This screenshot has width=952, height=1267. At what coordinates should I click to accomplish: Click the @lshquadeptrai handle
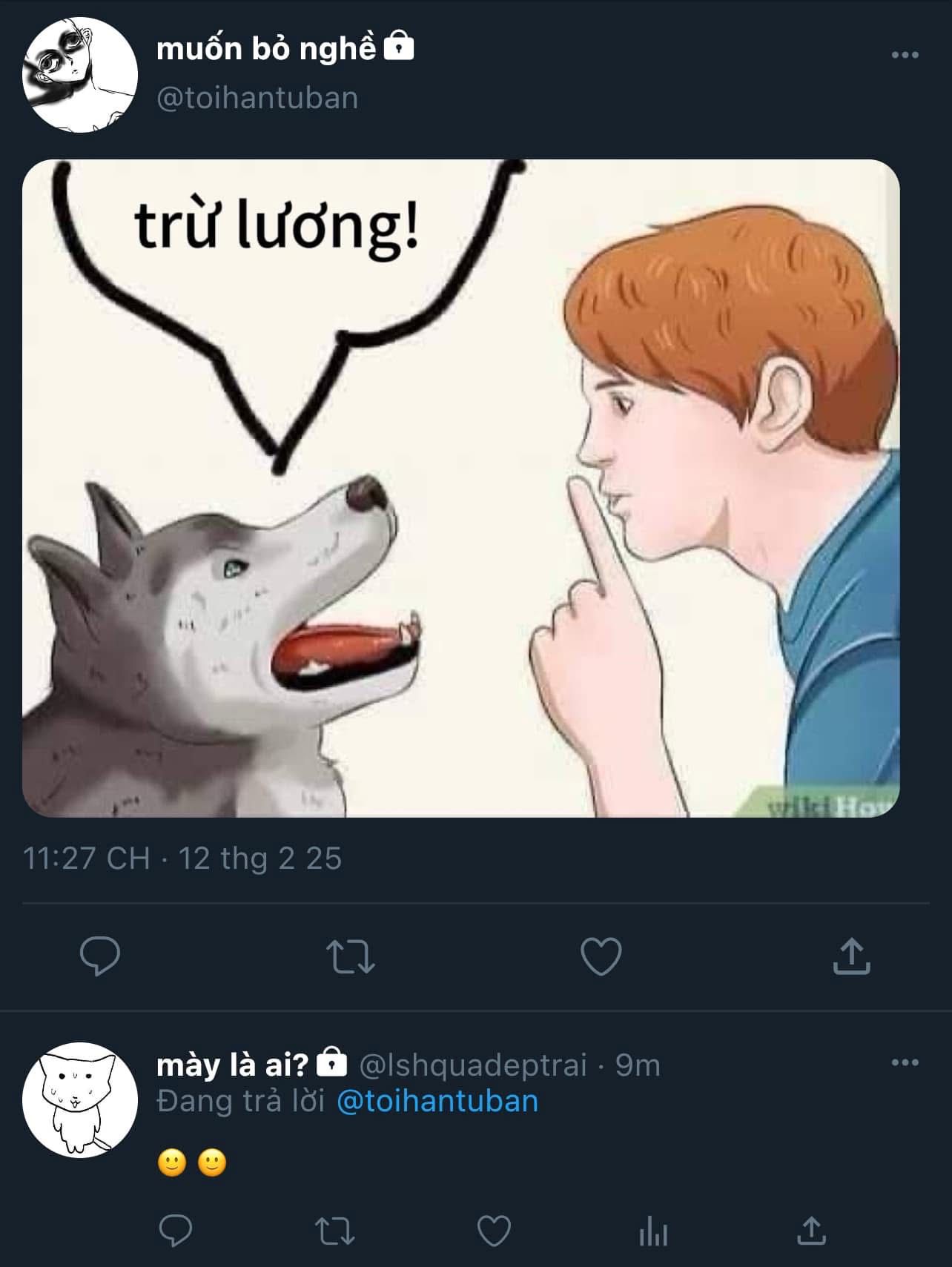click(473, 1065)
